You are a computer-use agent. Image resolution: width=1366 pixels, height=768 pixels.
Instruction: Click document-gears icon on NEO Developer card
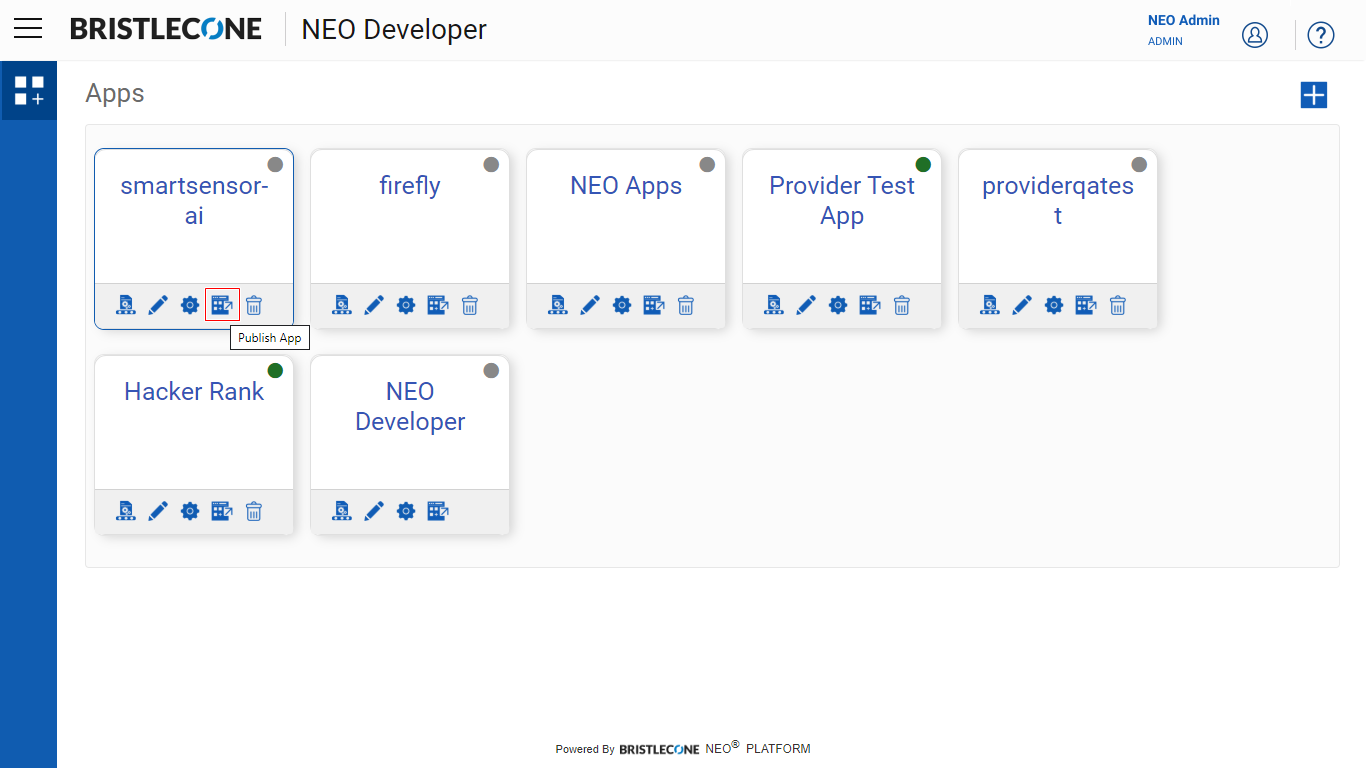tap(342, 511)
